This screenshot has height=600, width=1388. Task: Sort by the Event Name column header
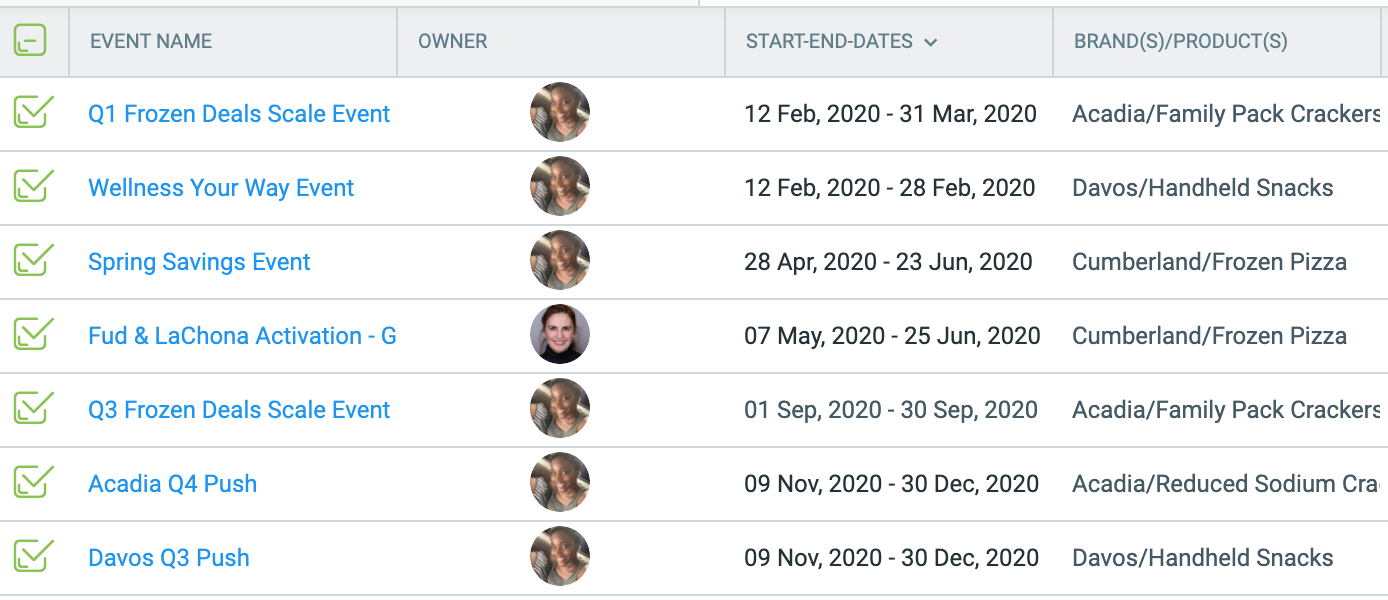coord(151,42)
